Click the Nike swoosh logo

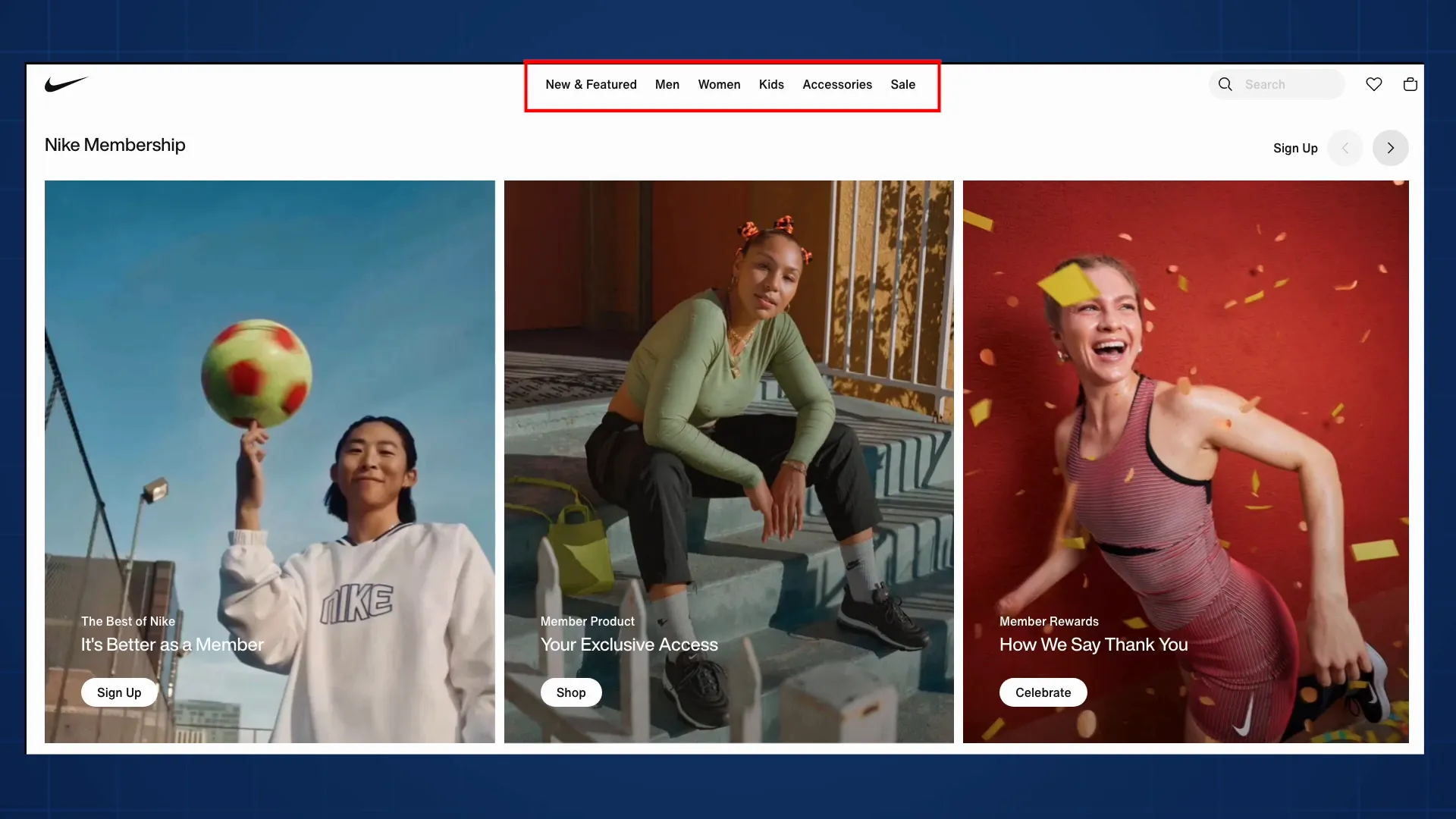pos(67,84)
